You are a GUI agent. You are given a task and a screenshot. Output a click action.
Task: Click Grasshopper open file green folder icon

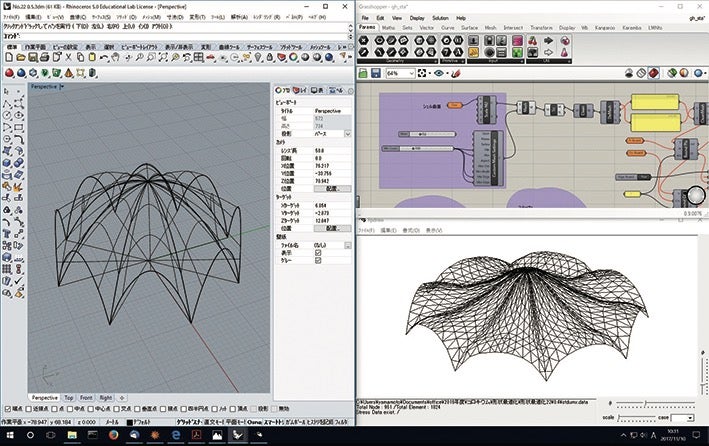[x=363, y=73]
